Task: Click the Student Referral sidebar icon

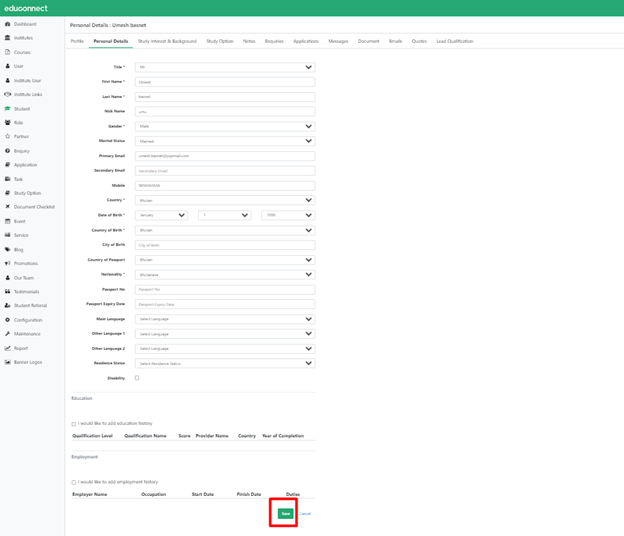Action: click(x=7, y=306)
